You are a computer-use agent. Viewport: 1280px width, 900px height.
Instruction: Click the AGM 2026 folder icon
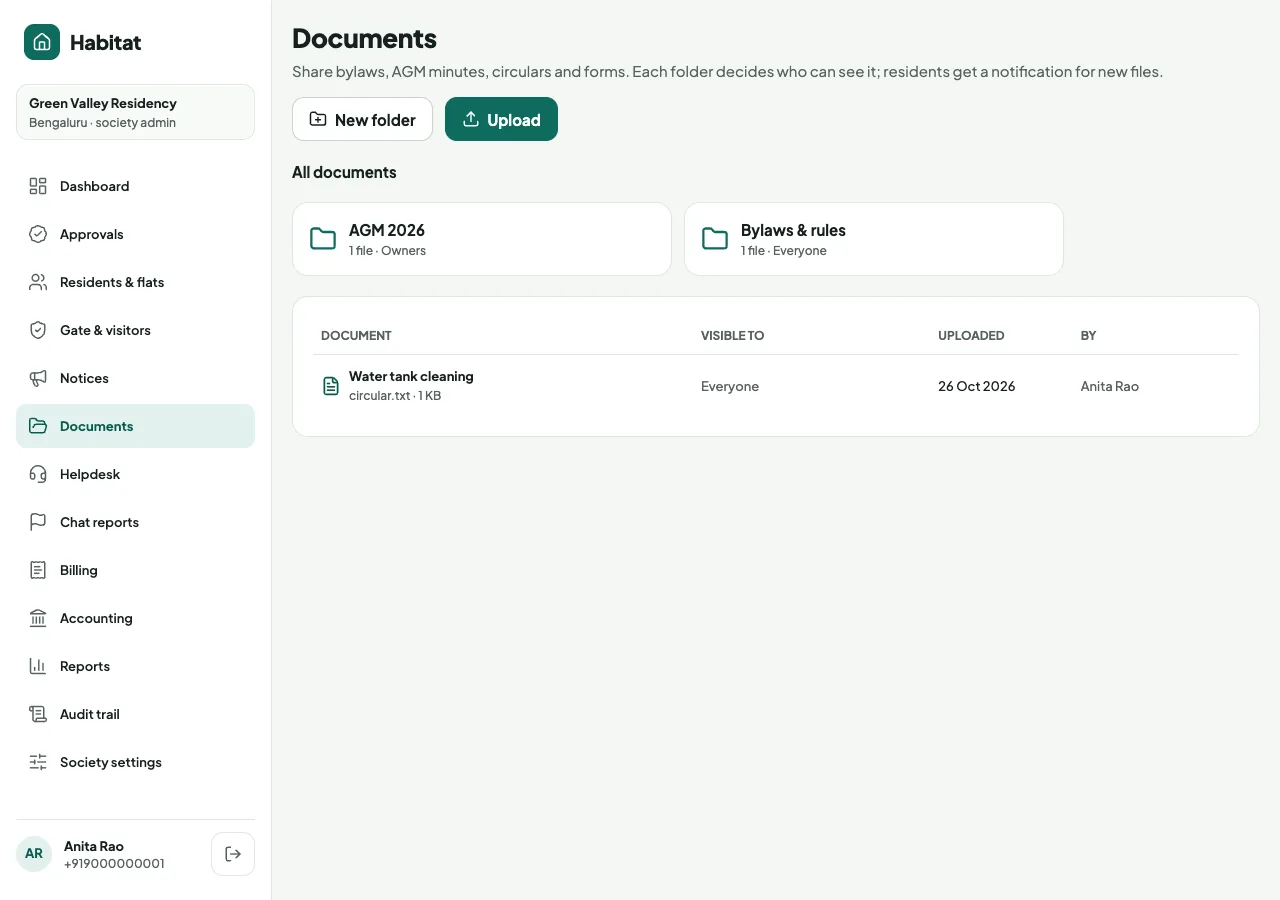click(x=323, y=239)
